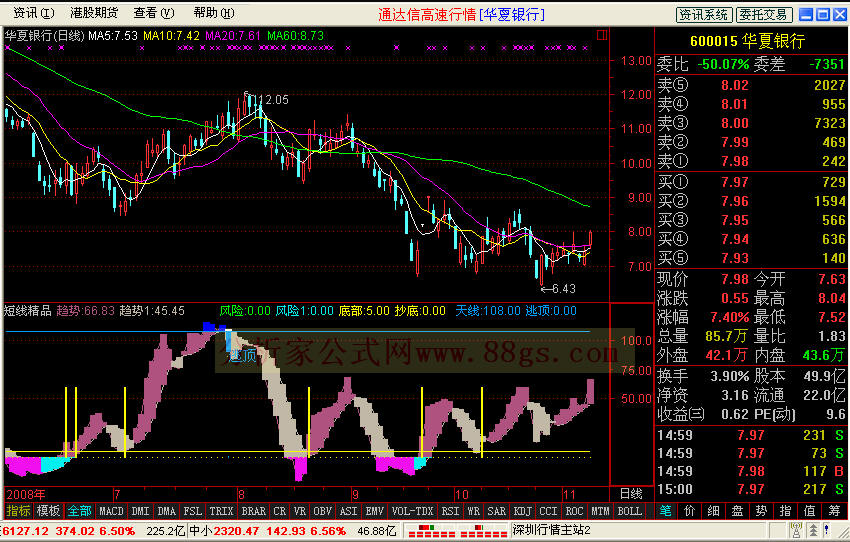Click the 委托交易 button
Screen dimensions: 850x542
tap(764, 15)
